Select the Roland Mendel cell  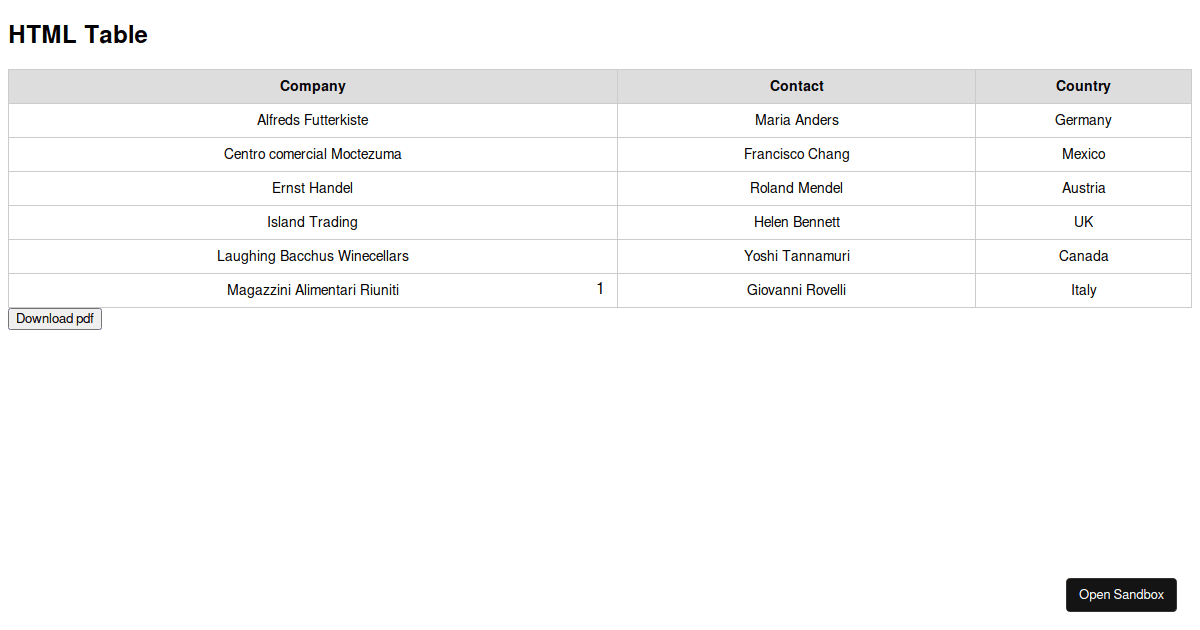(797, 189)
